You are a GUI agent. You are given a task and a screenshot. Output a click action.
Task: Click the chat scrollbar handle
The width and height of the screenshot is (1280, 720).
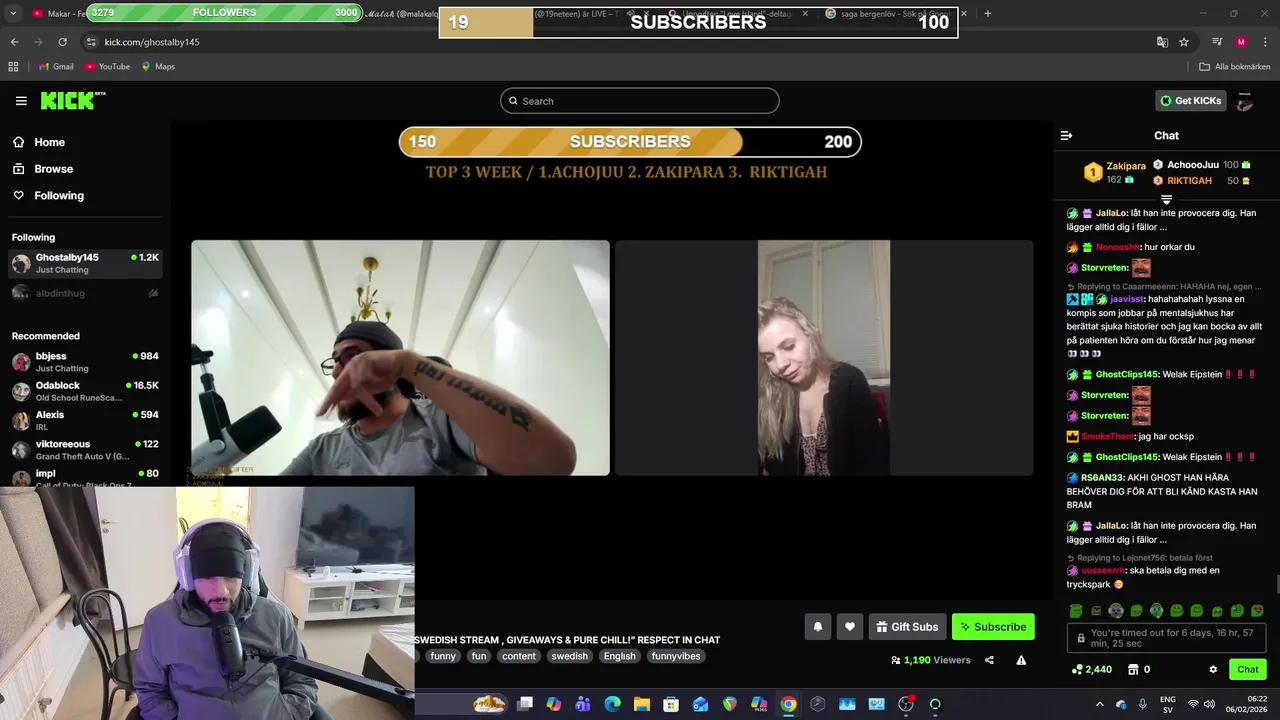[1276, 584]
